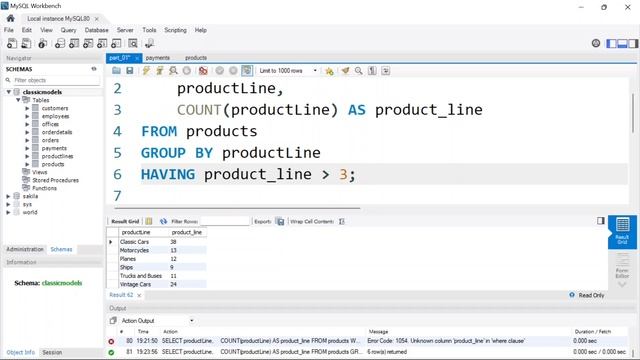Open the Database menu
Image resolution: width=640 pixels, height=360 pixels.
tap(97, 30)
